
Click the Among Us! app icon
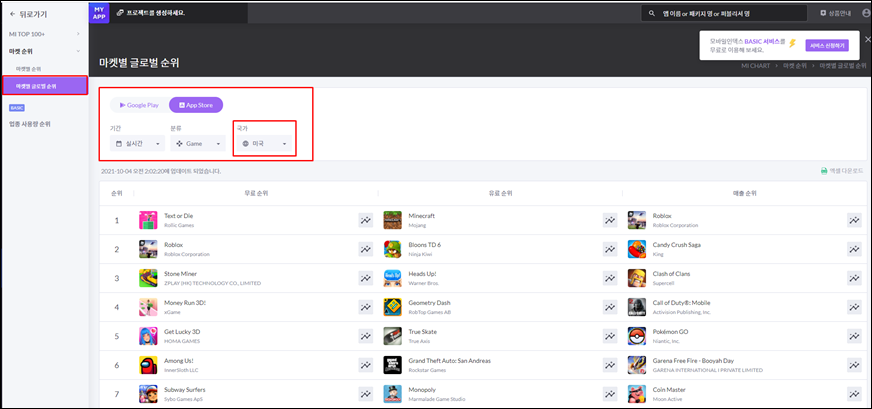pyautogui.click(x=148, y=365)
